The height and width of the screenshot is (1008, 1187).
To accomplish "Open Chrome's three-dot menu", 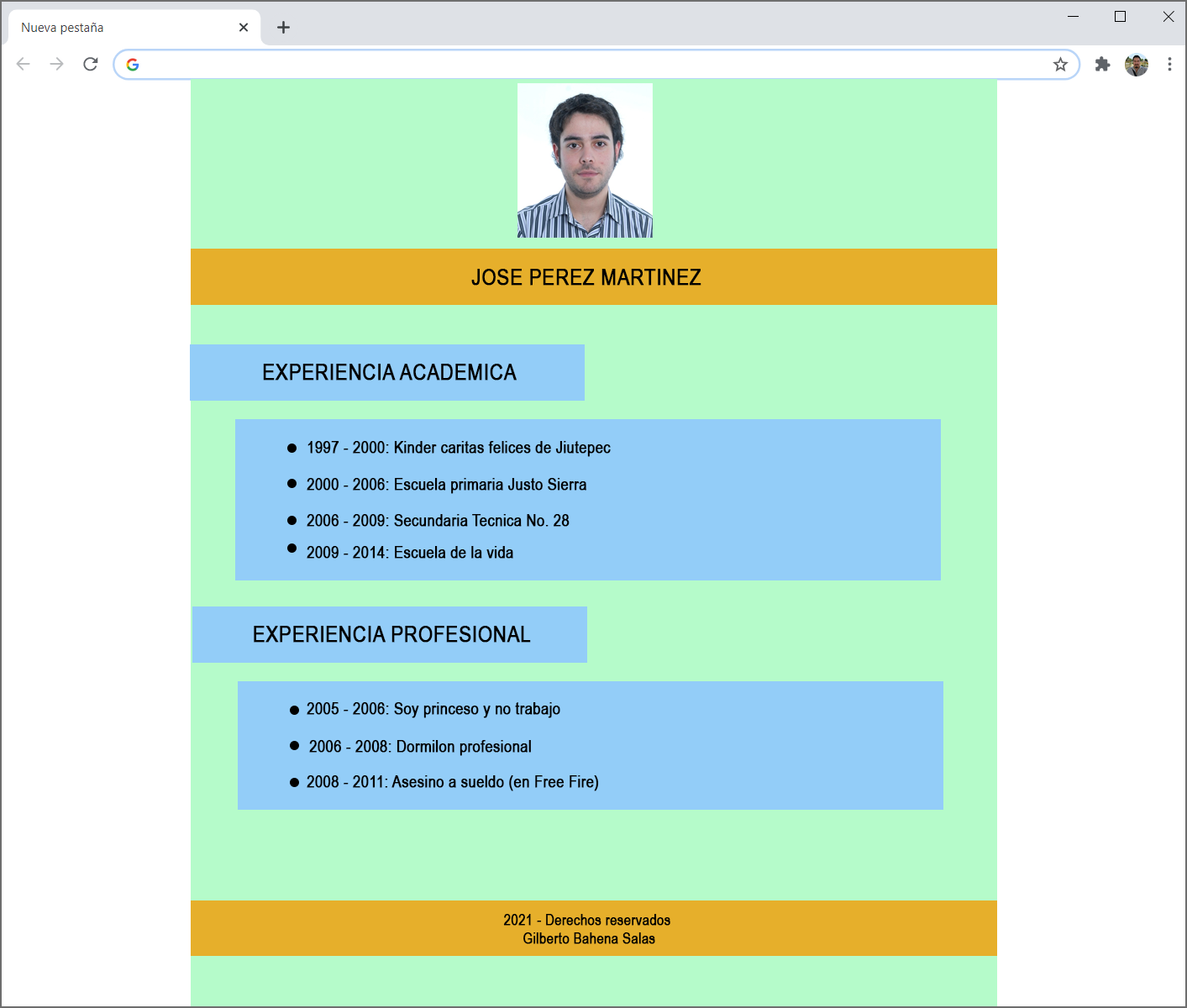I will [x=1169, y=64].
